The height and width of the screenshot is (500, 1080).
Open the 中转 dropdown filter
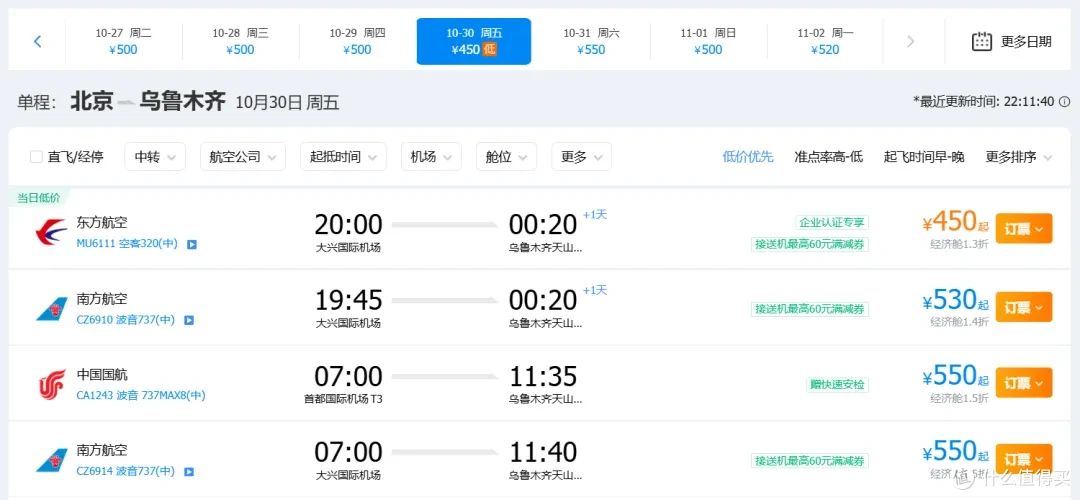click(x=155, y=157)
